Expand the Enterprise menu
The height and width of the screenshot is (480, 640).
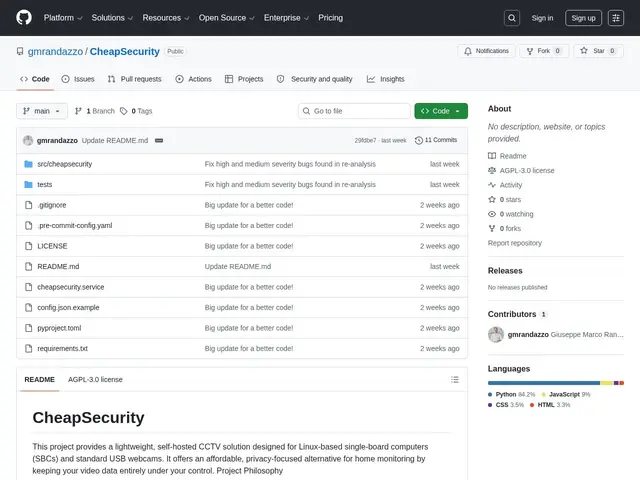[286, 18]
